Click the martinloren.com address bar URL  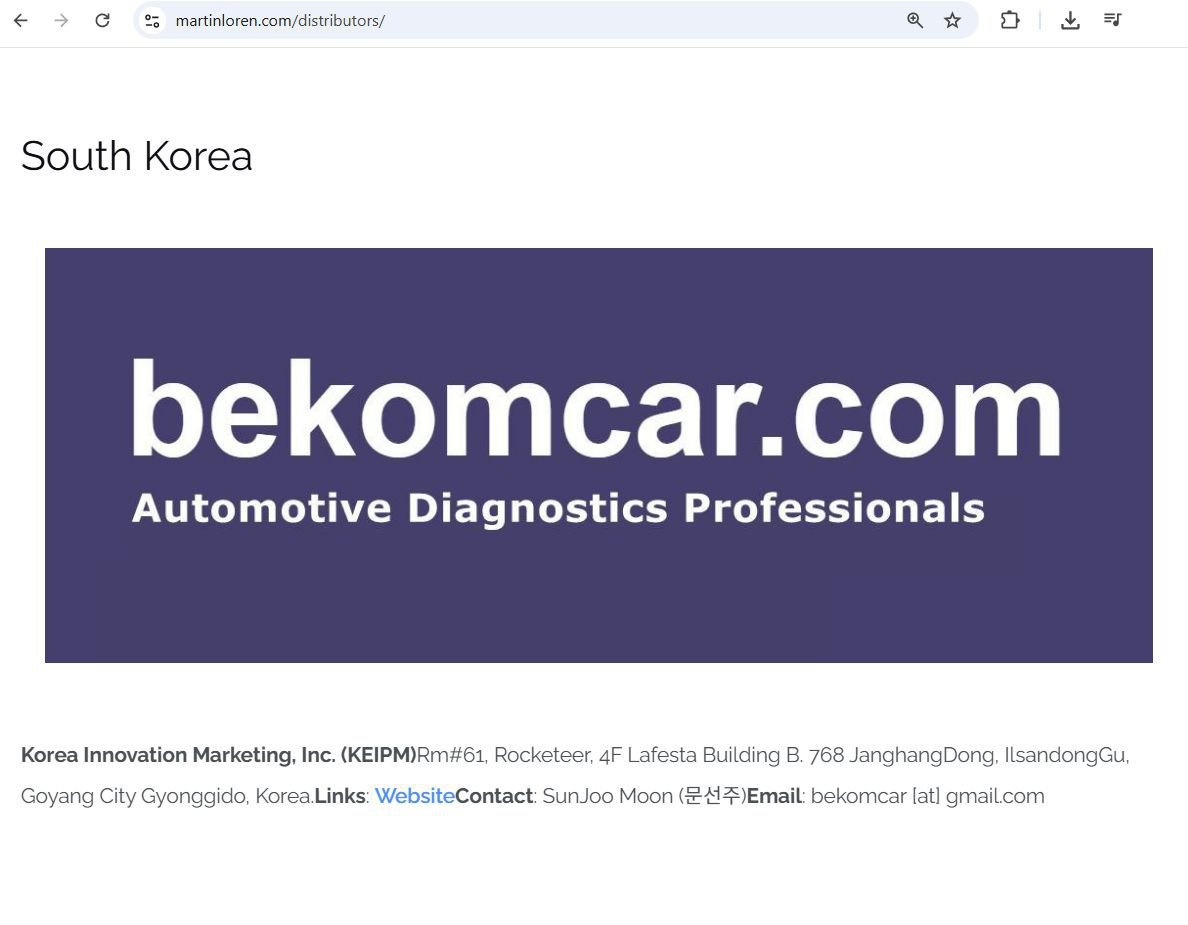(280, 20)
